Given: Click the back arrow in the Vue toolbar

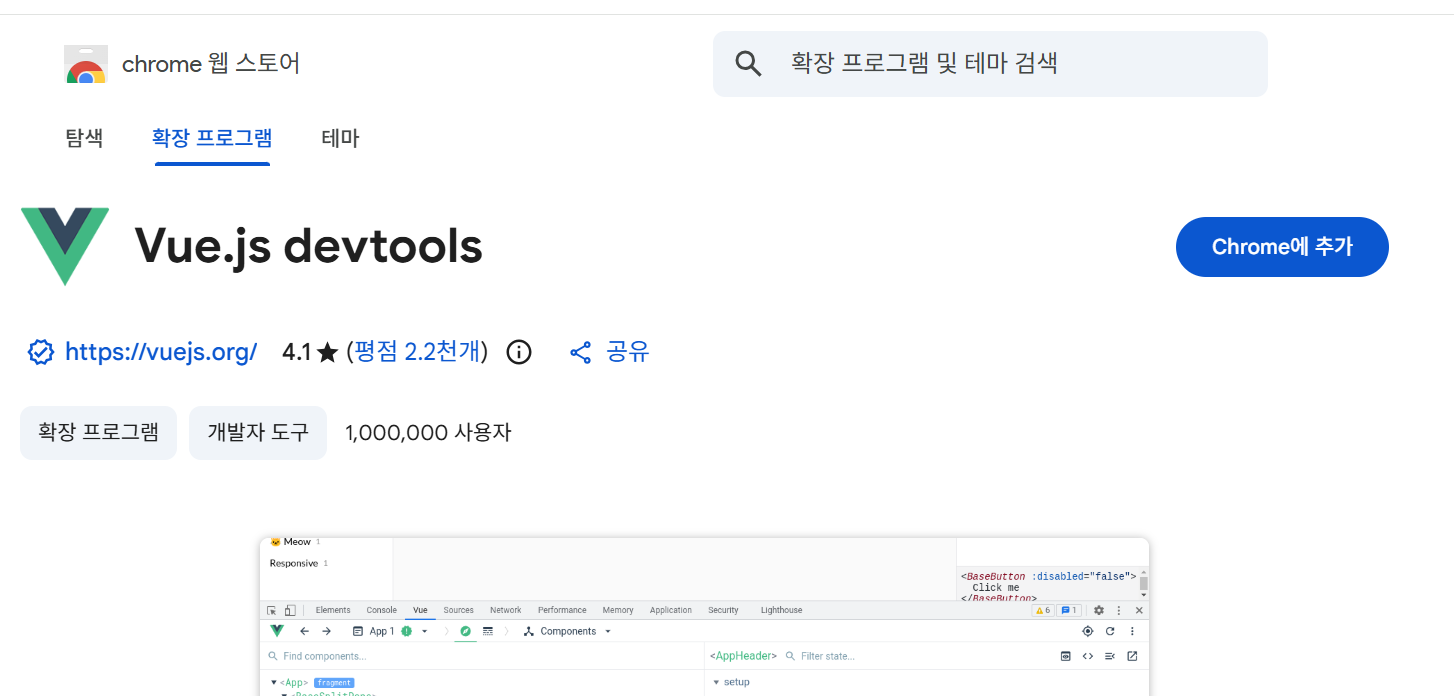Looking at the screenshot, I should point(304,631).
